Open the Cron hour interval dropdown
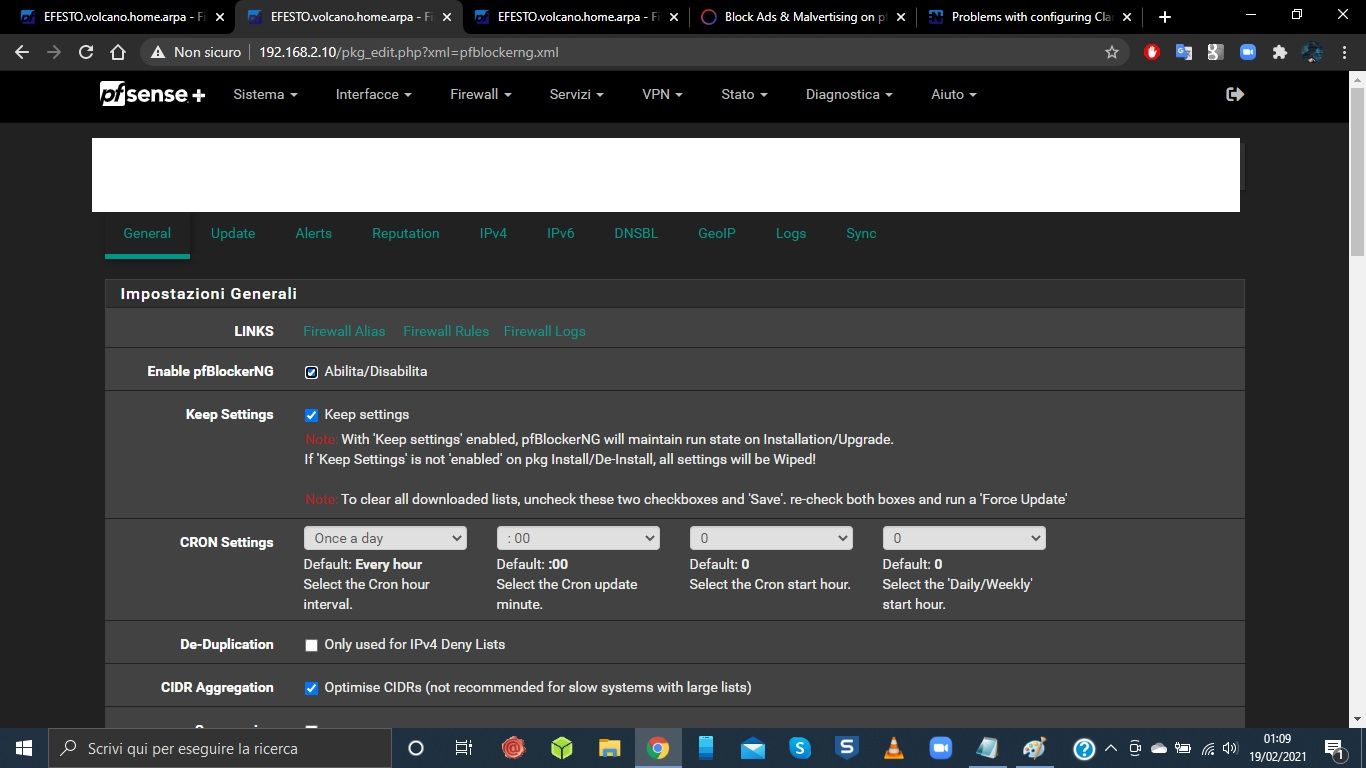 (x=385, y=538)
